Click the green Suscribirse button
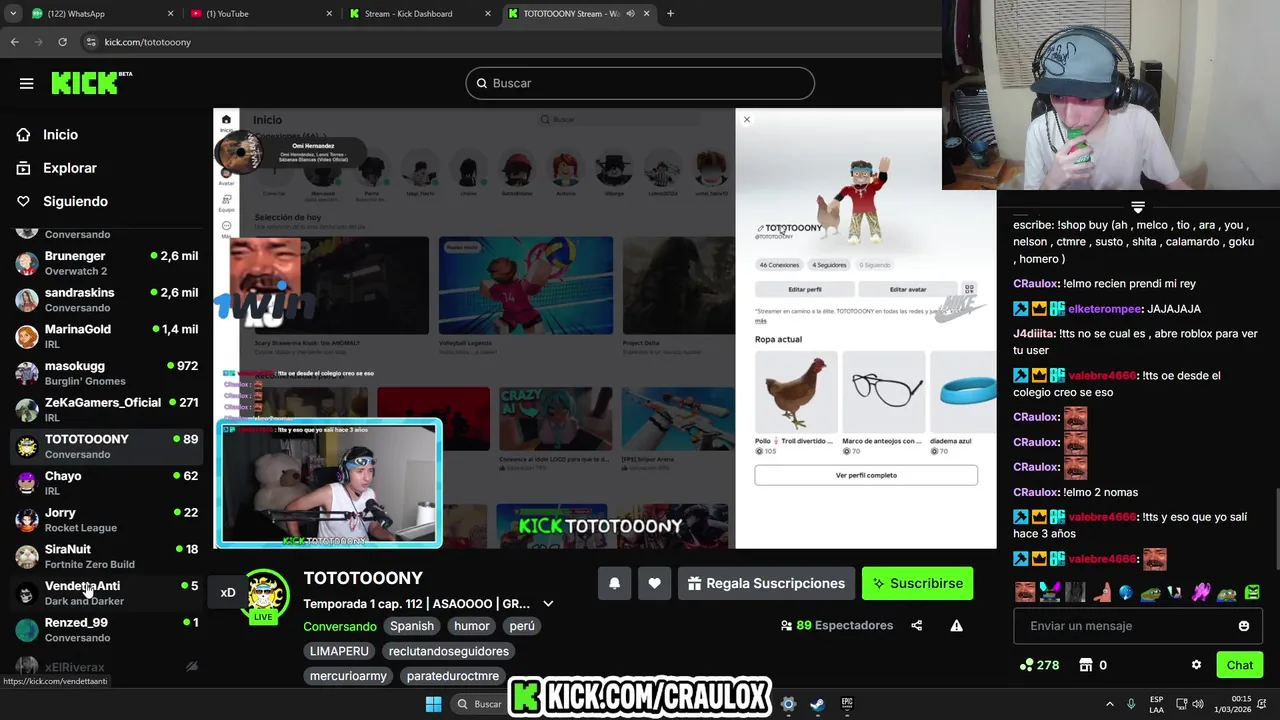This screenshot has height=720, width=1280. pyautogui.click(x=917, y=584)
